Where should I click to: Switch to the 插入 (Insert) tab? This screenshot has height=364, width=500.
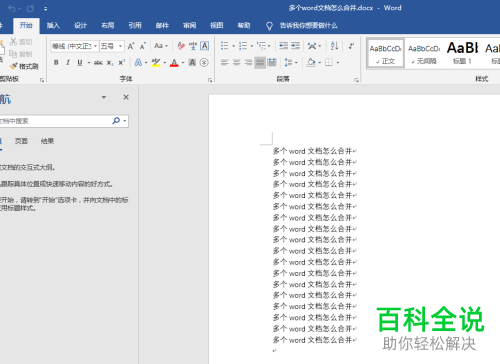pyautogui.click(x=53, y=25)
